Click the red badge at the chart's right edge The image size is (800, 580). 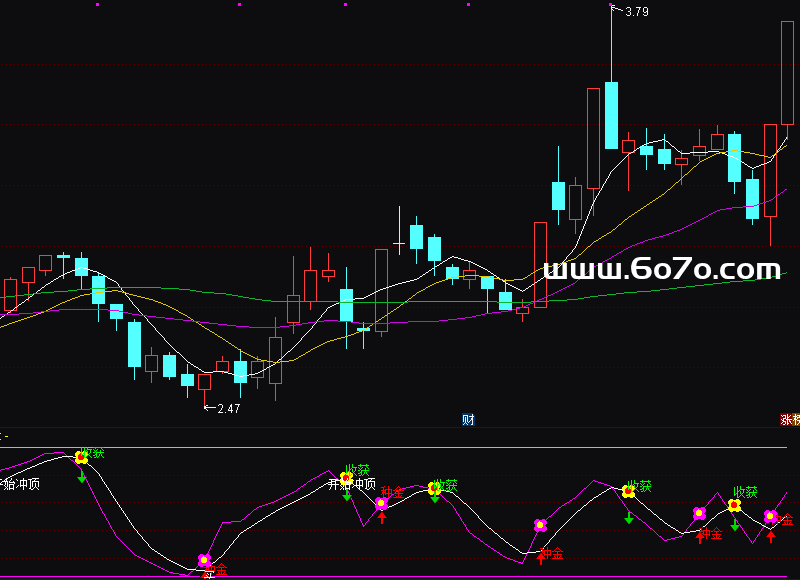pos(789,420)
